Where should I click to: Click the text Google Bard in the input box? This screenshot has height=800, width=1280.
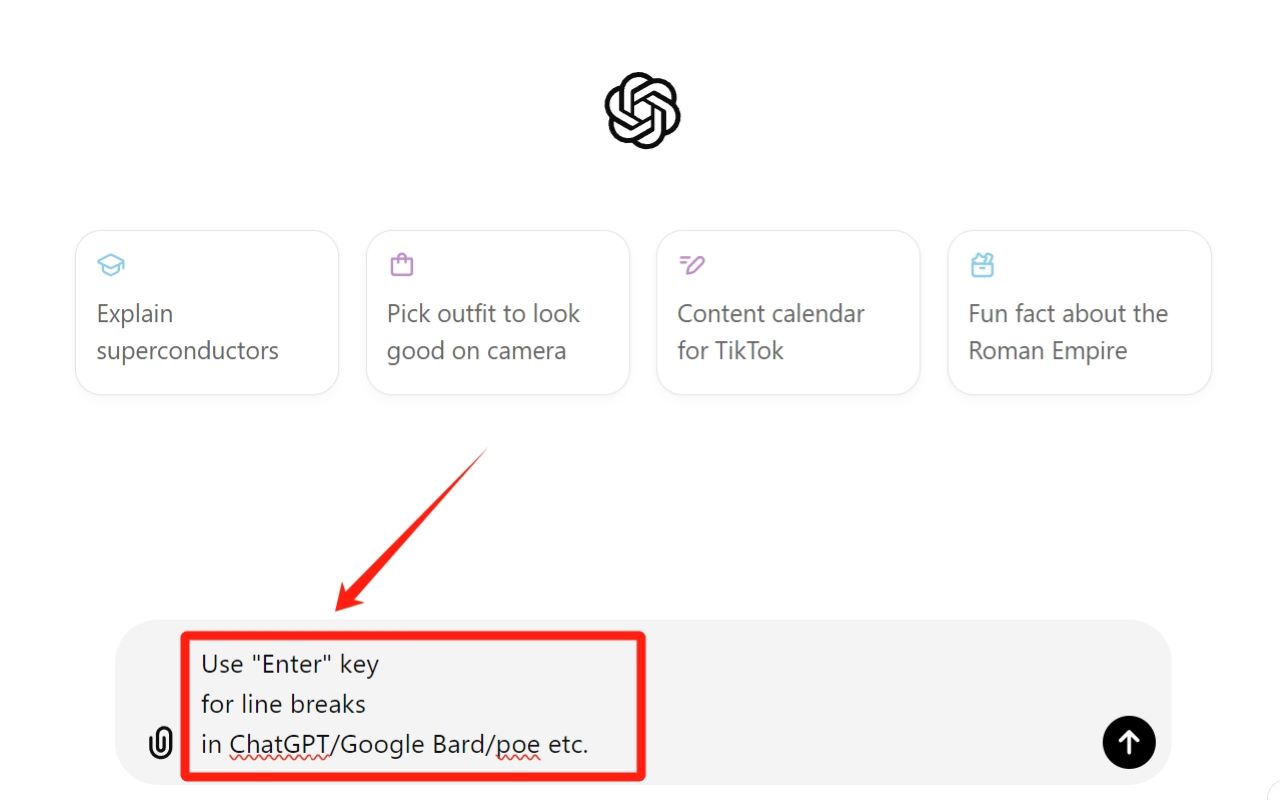pyautogui.click(x=413, y=743)
